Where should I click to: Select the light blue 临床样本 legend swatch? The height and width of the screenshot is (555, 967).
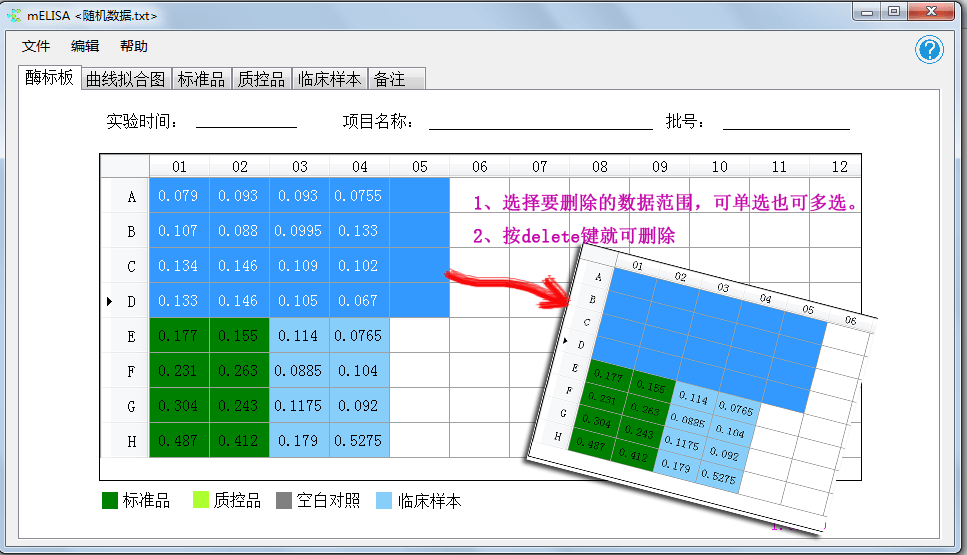[384, 500]
